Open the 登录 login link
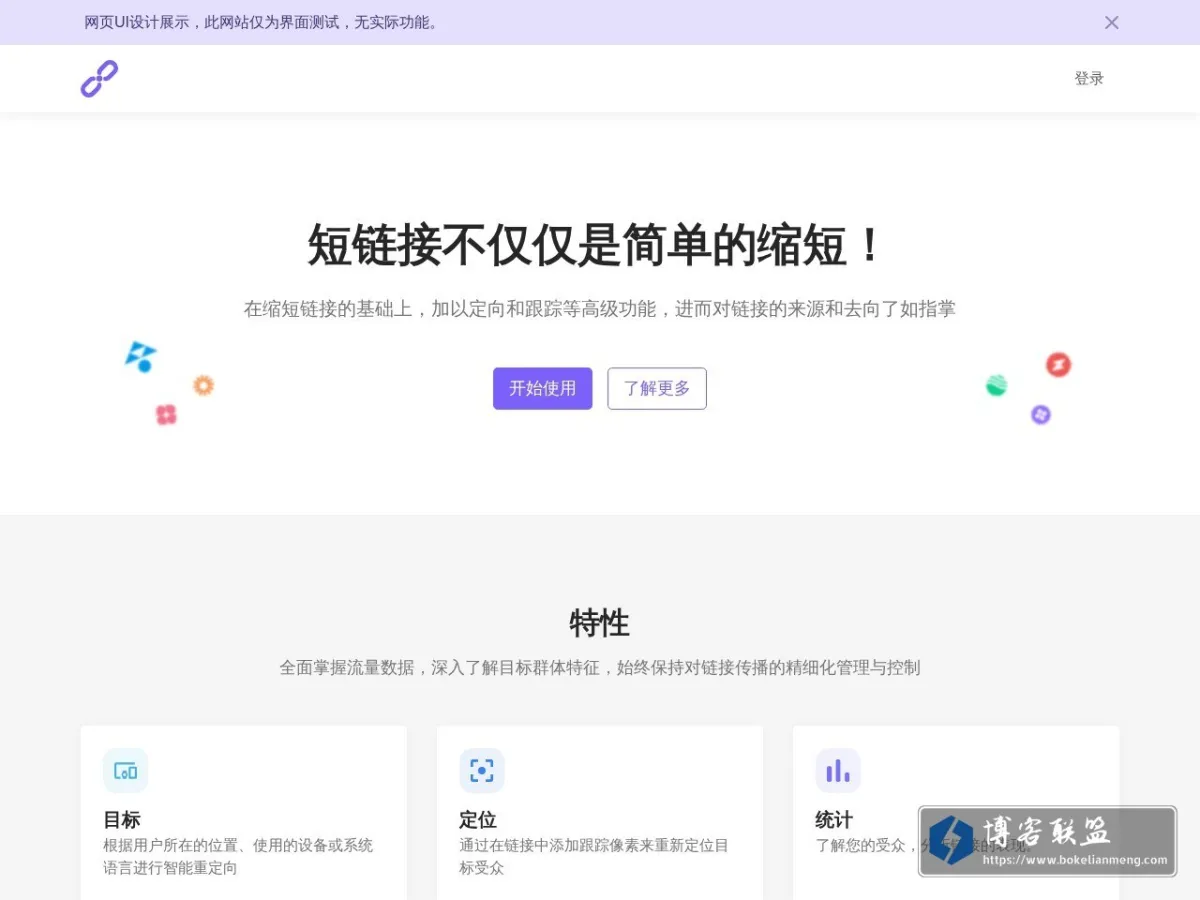This screenshot has width=1200, height=900. point(1089,79)
